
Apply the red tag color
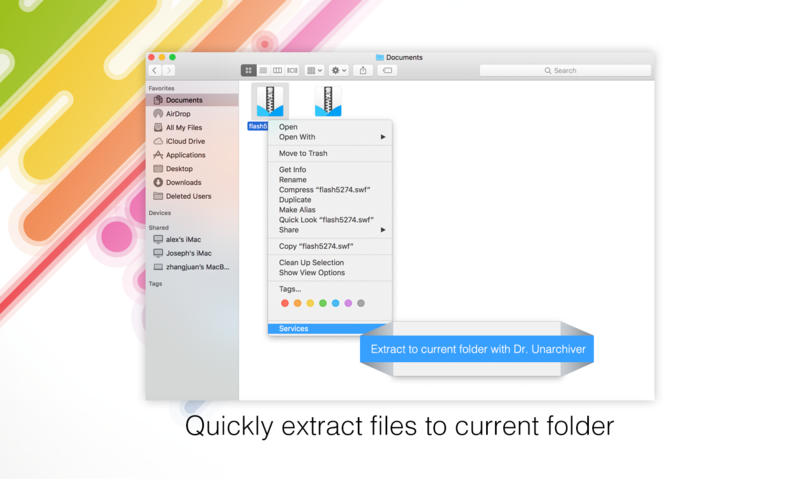(285, 303)
